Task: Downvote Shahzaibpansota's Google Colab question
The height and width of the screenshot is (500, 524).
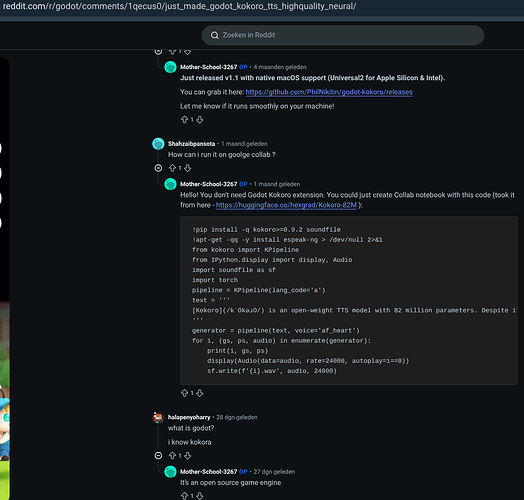Action: coord(187,168)
